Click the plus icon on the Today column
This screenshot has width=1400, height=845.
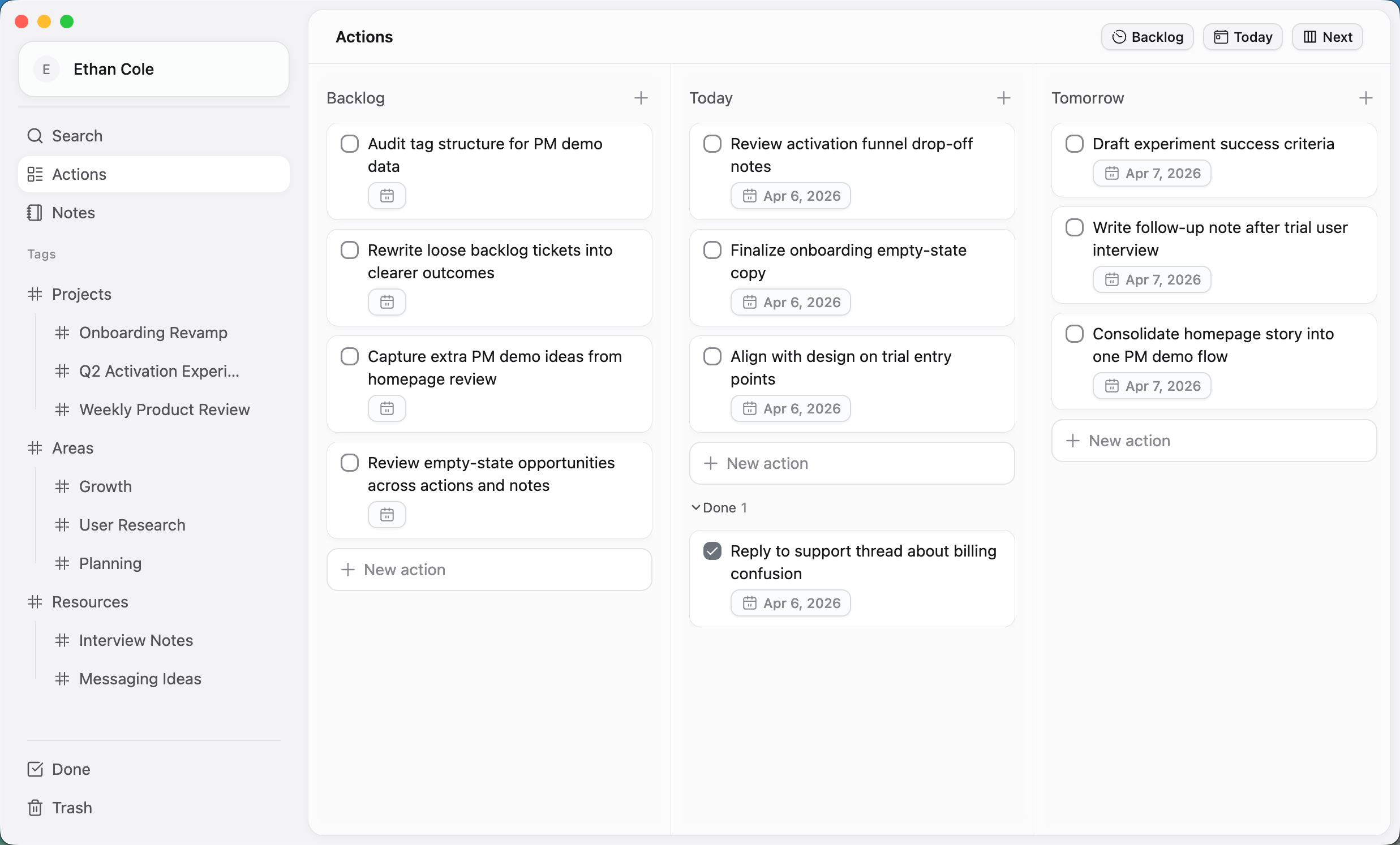(x=1003, y=98)
